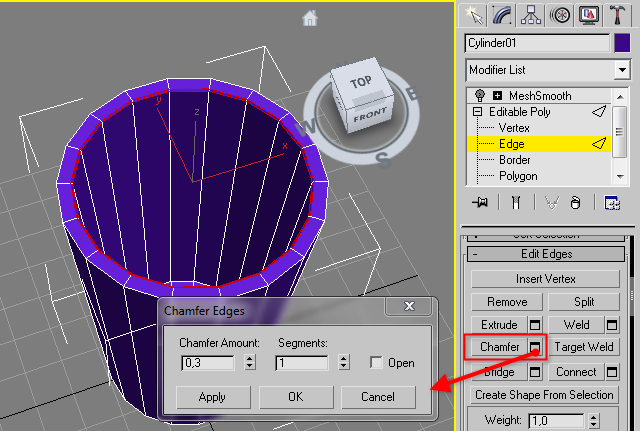Click the Remove button
640x431 pixels.
(507, 302)
